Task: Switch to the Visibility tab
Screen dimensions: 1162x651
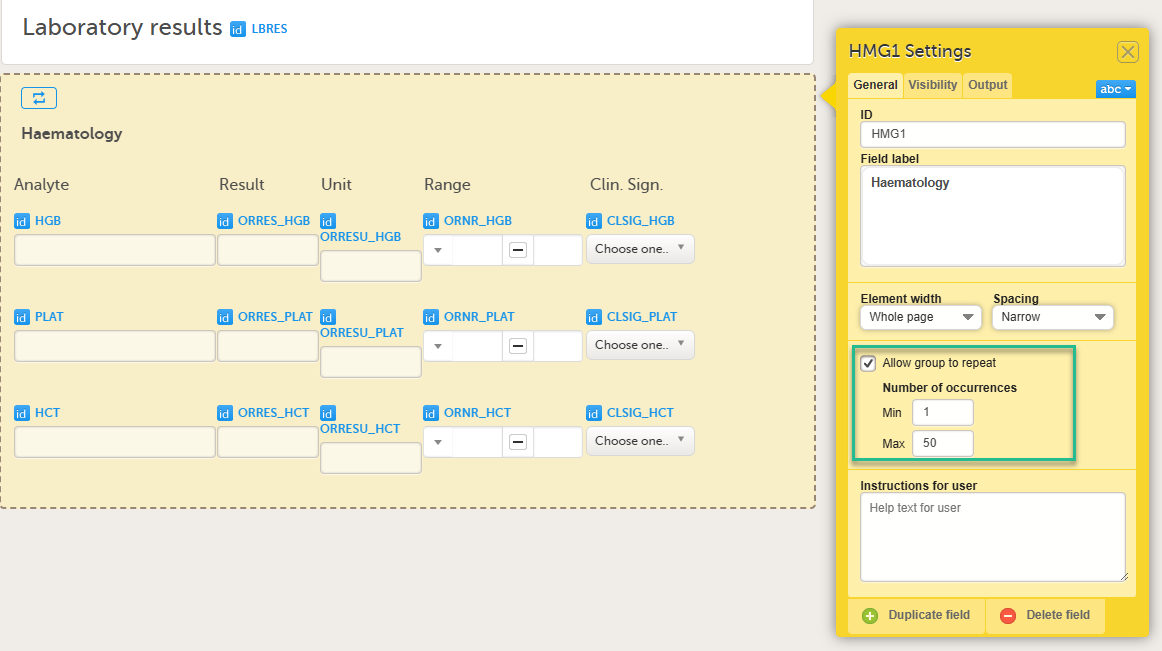Action: pyautogui.click(x=932, y=85)
